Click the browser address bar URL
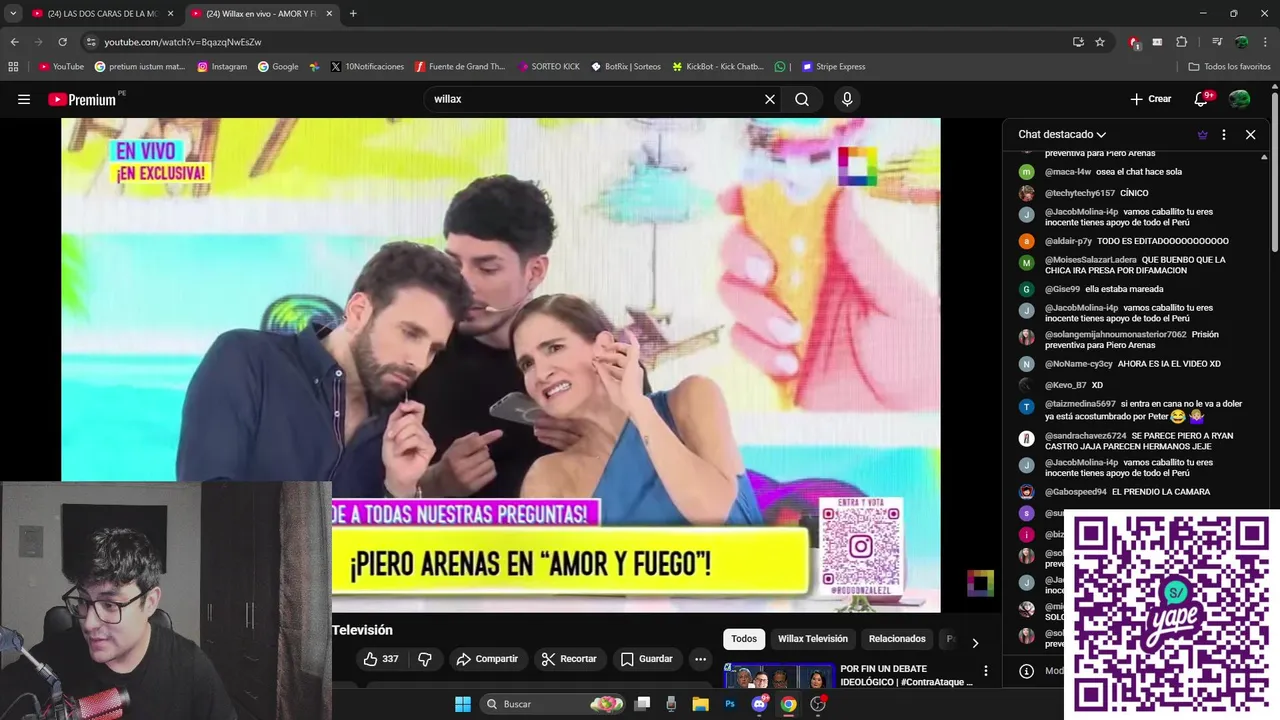 (183, 42)
